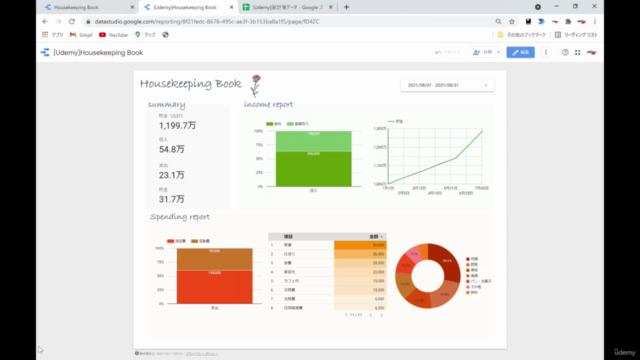Screen dimensions: 640x360
Task: Click the red legend swatch in spending chart
Action: coord(170,241)
